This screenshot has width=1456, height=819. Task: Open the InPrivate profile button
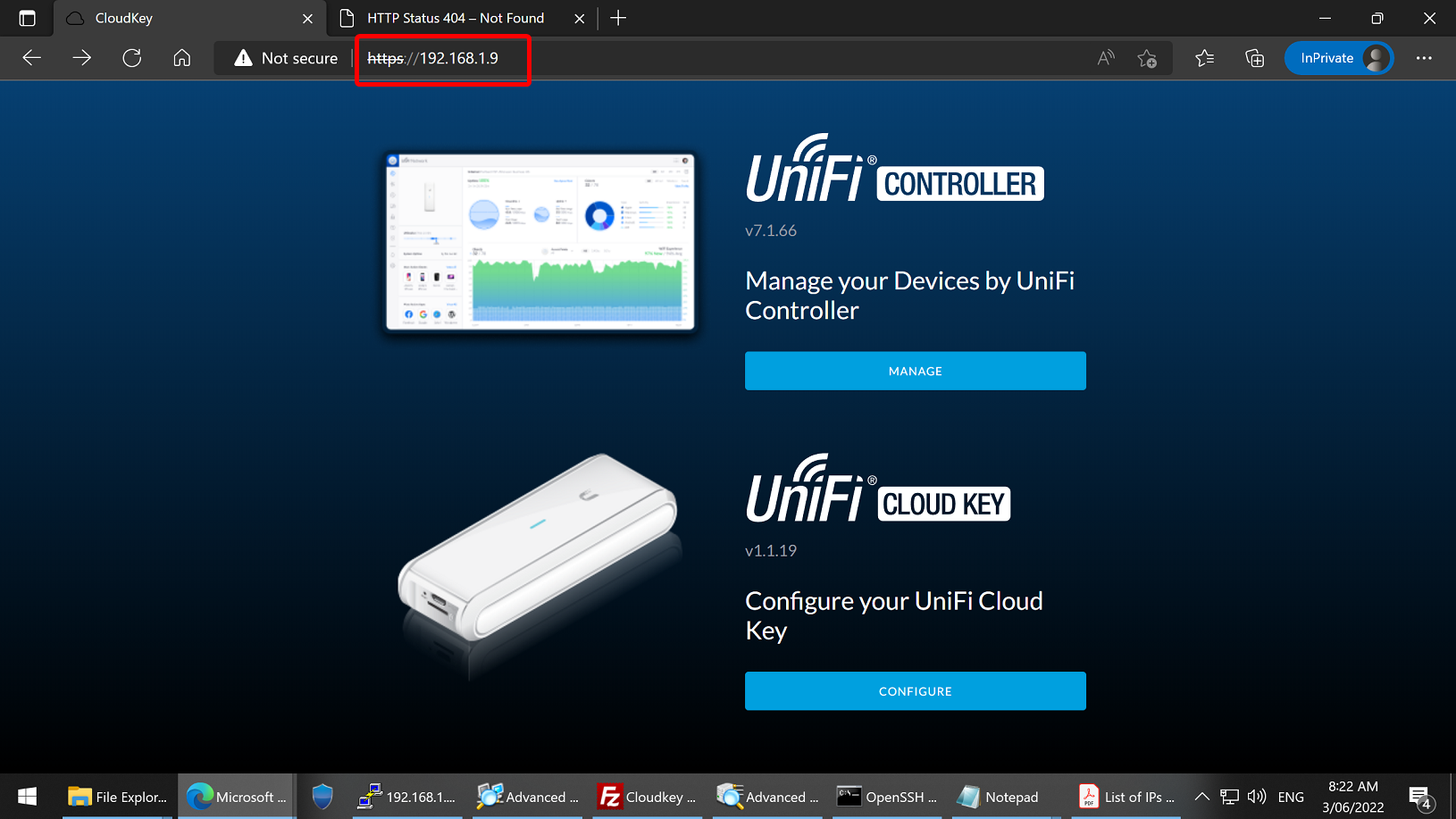[1338, 58]
